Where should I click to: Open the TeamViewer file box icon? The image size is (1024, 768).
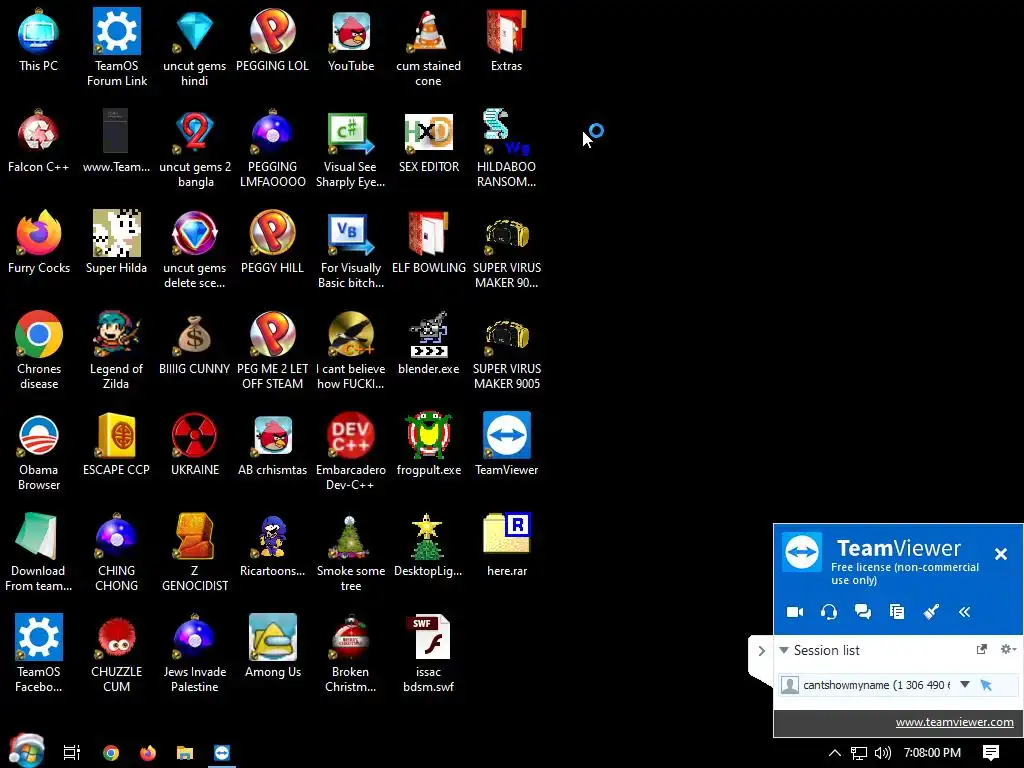(897, 612)
